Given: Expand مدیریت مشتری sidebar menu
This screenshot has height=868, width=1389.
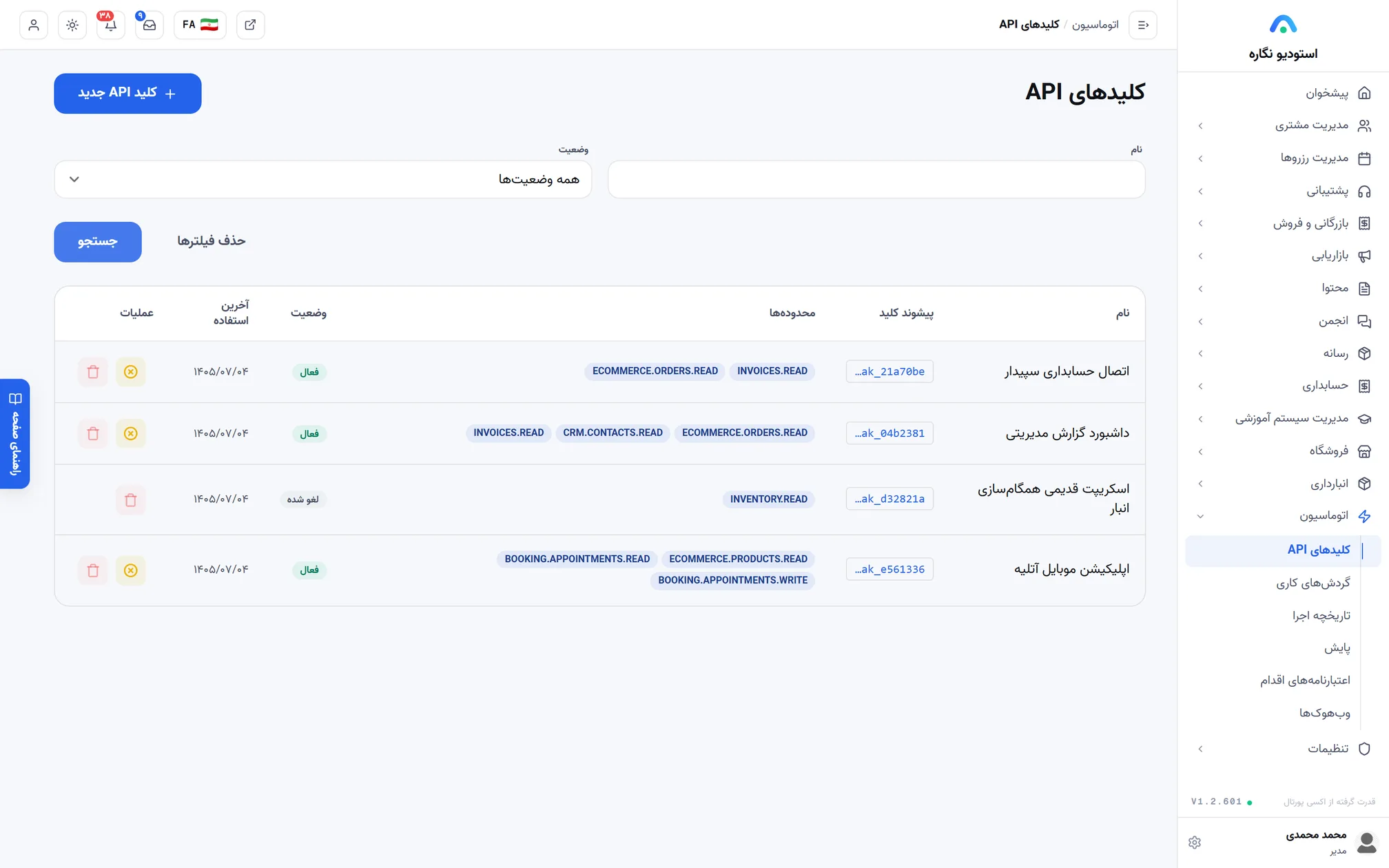Looking at the screenshot, I should coord(1283,125).
